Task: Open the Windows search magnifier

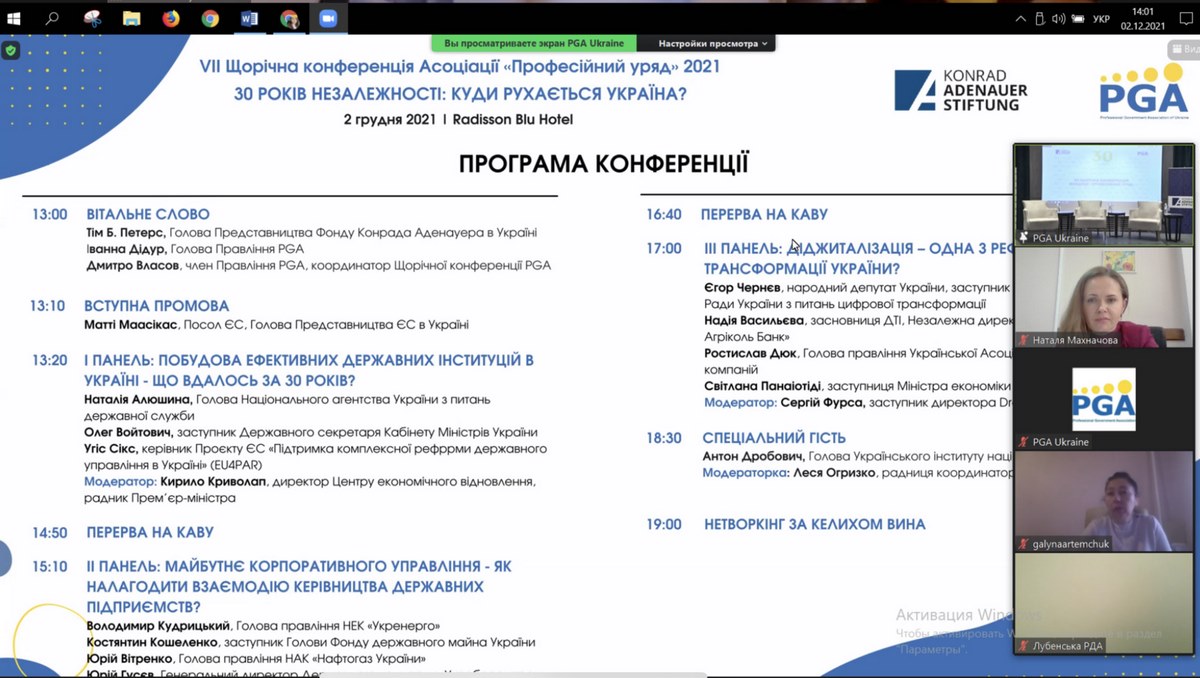Action: click(52, 18)
